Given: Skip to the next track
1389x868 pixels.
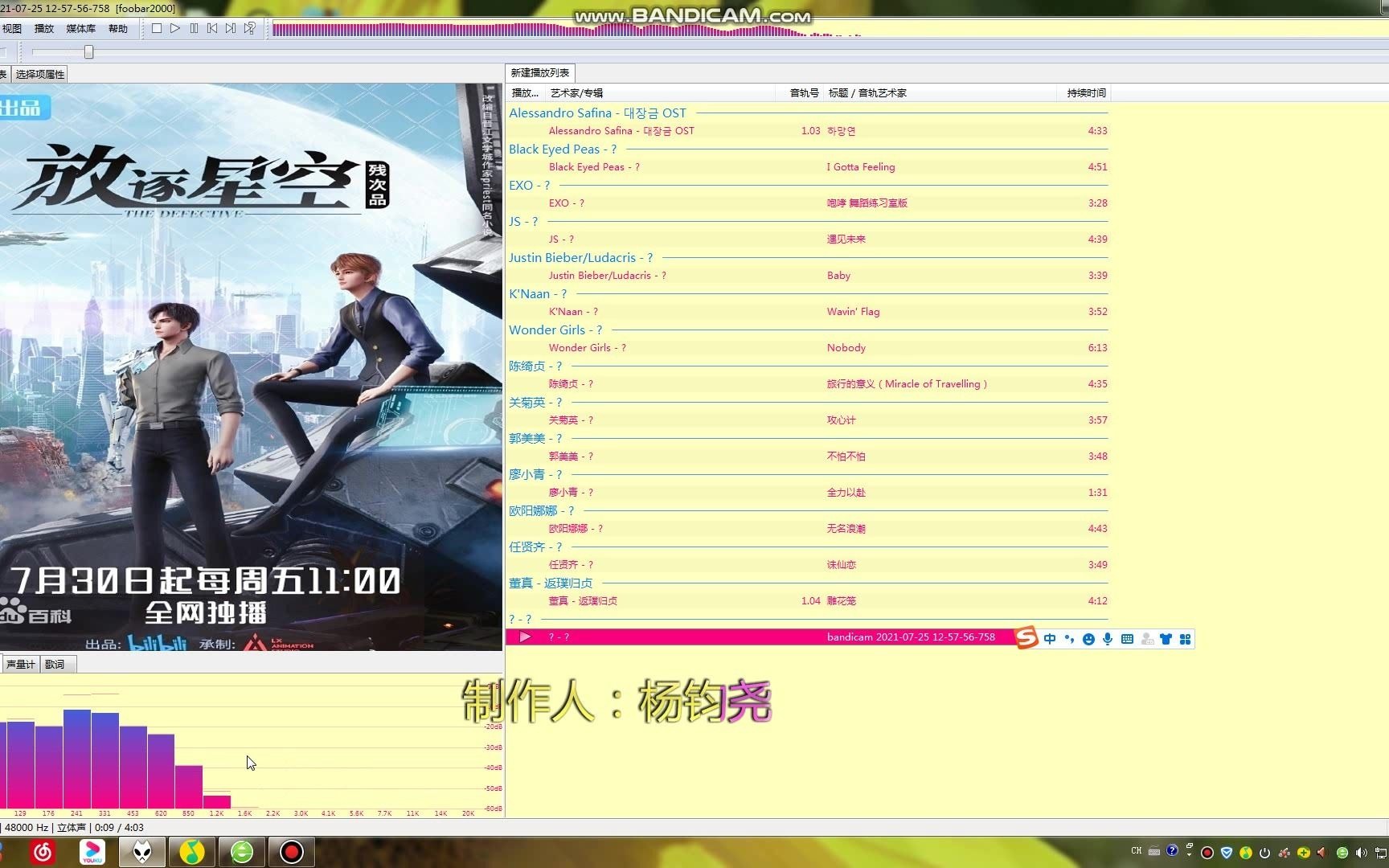Looking at the screenshot, I should (x=231, y=28).
